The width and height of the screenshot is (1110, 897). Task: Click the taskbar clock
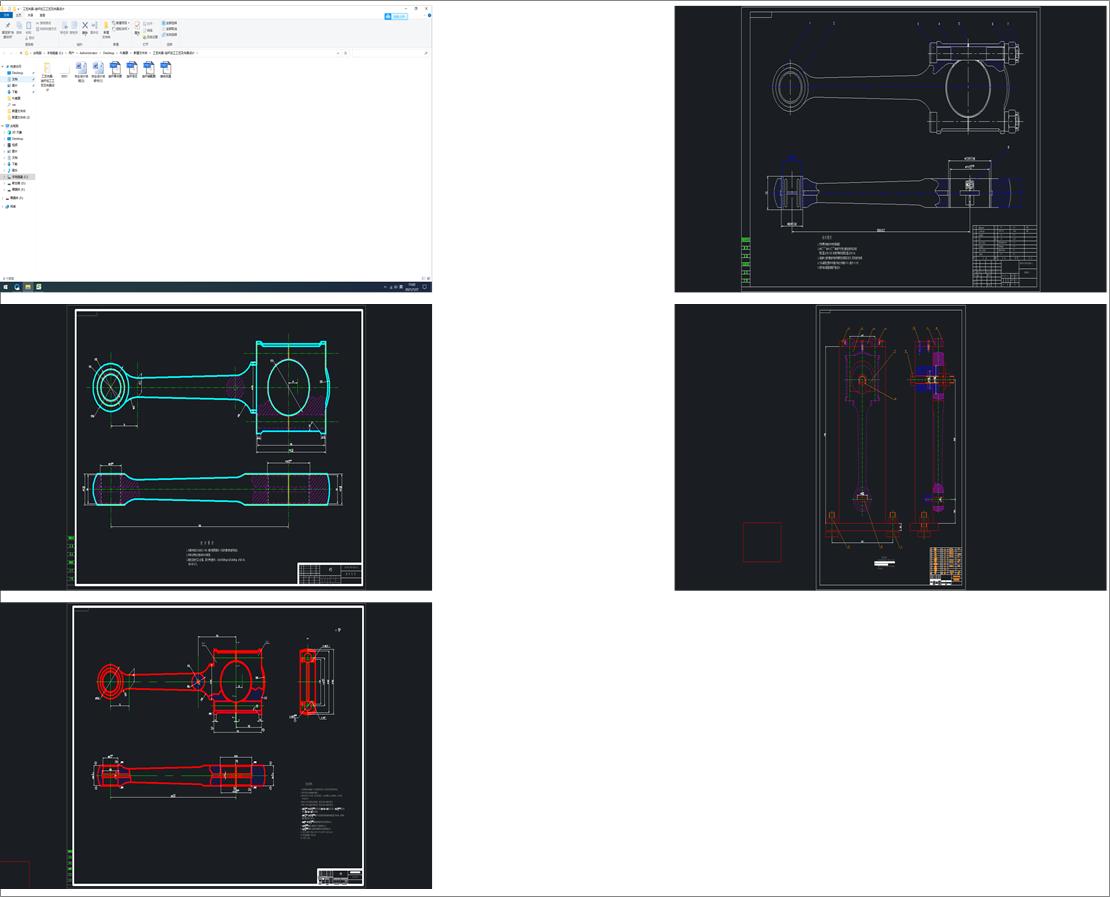[x=411, y=287]
